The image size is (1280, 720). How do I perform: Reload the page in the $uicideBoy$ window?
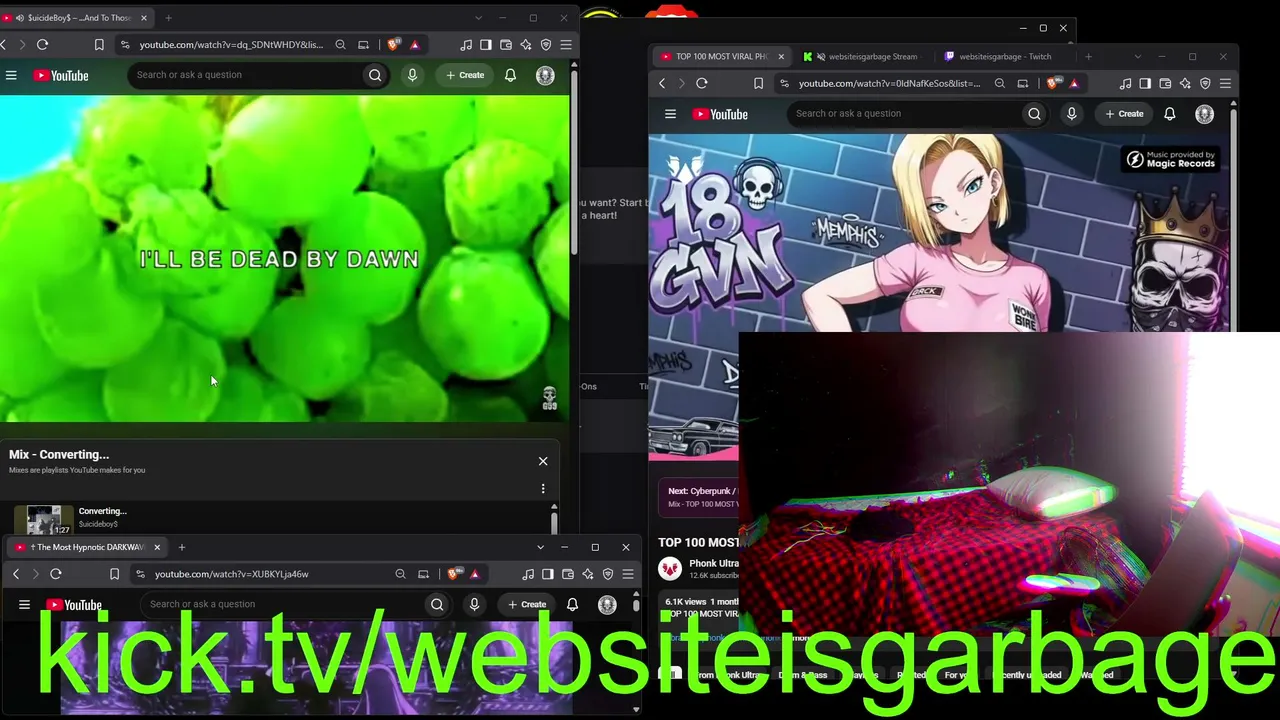click(x=42, y=45)
